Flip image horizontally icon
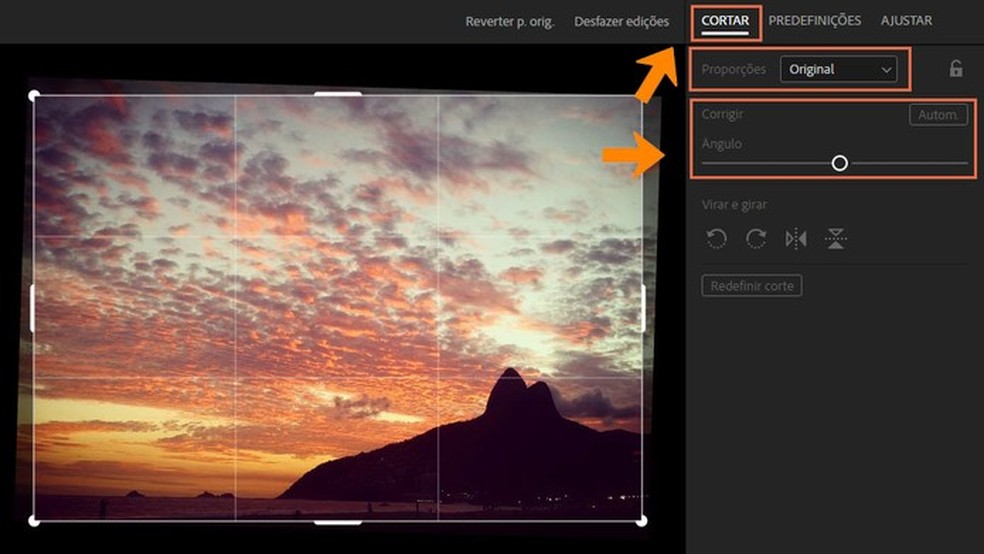984x554 pixels. pos(796,238)
